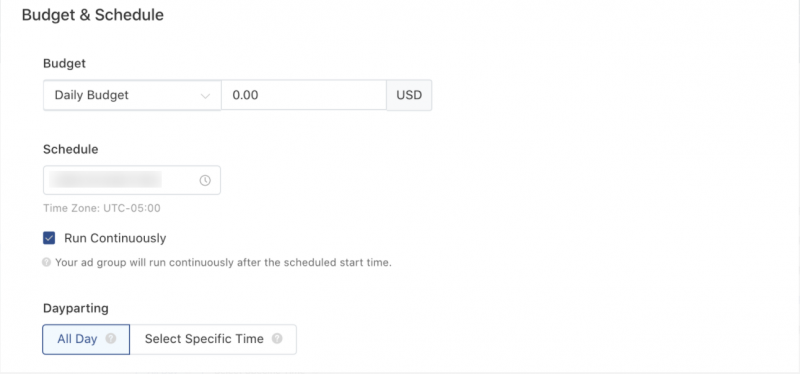This screenshot has width=800, height=374.
Task: Click help icon beside Select Specific Time
Action: 277,339
